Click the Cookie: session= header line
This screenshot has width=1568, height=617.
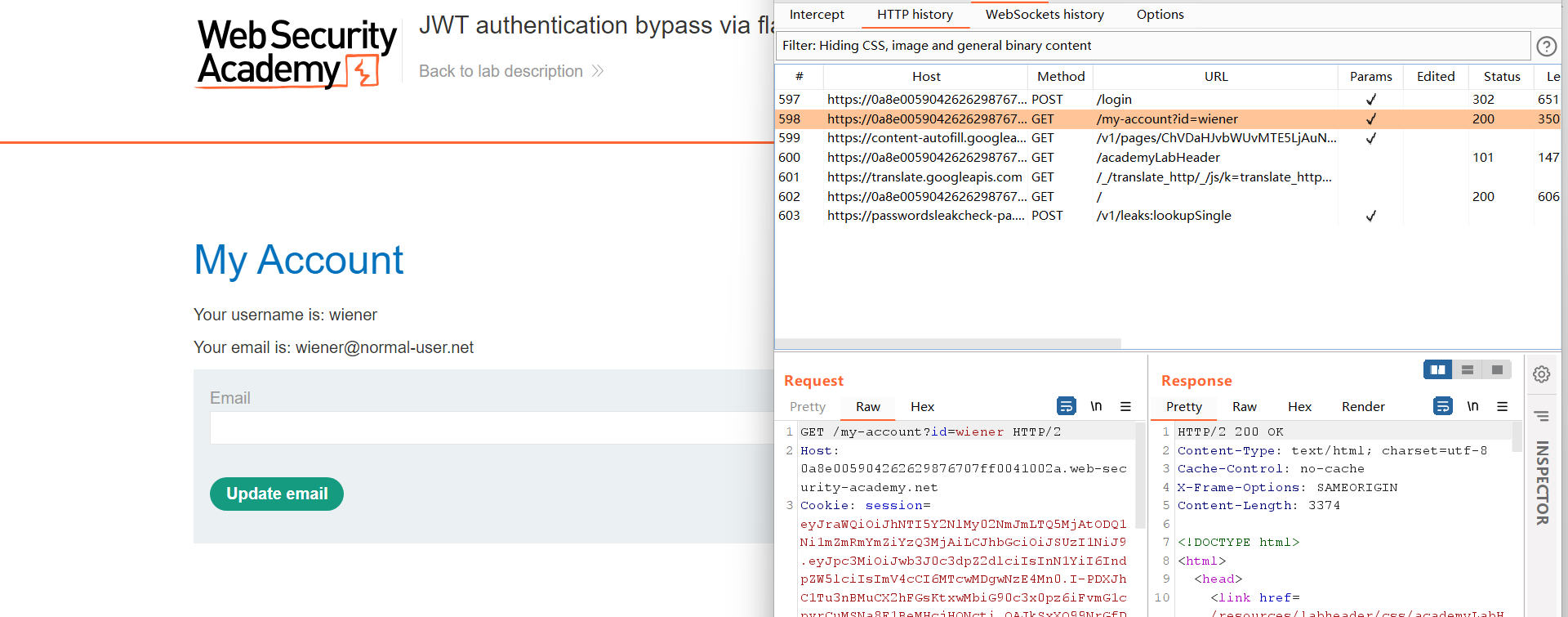pyautogui.click(x=865, y=506)
